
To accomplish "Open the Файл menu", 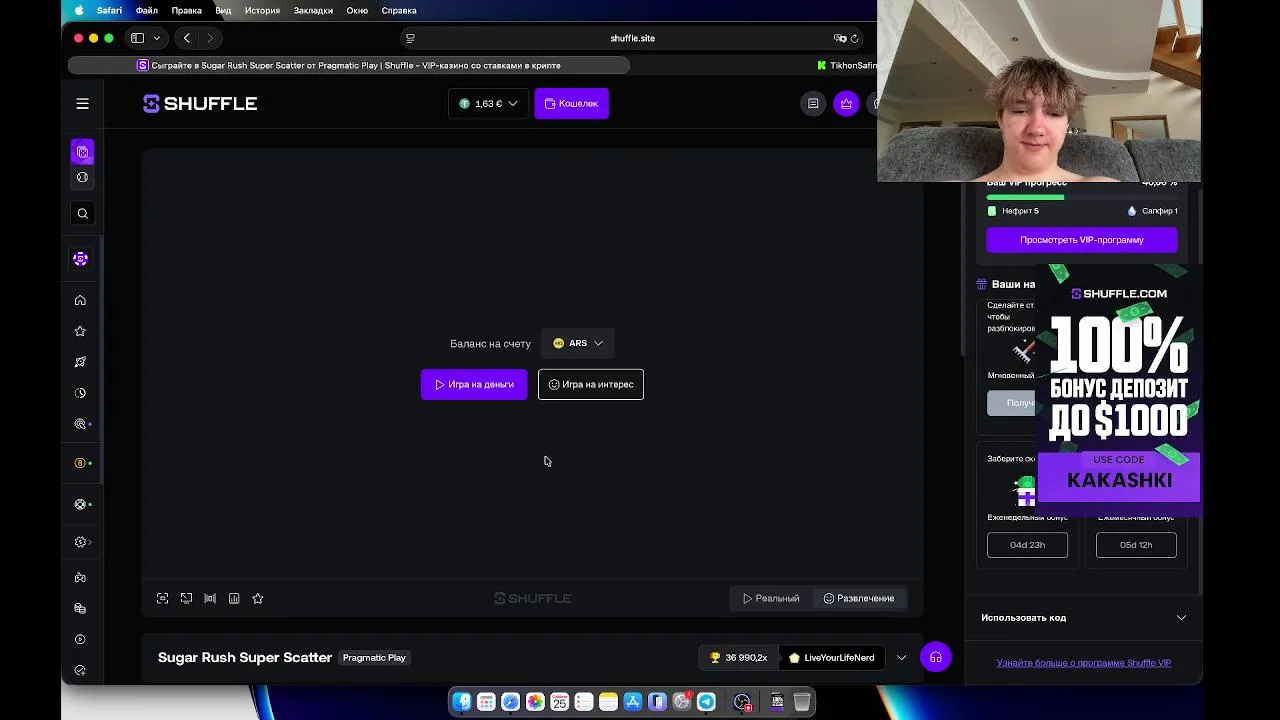I will tap(147, 10).
